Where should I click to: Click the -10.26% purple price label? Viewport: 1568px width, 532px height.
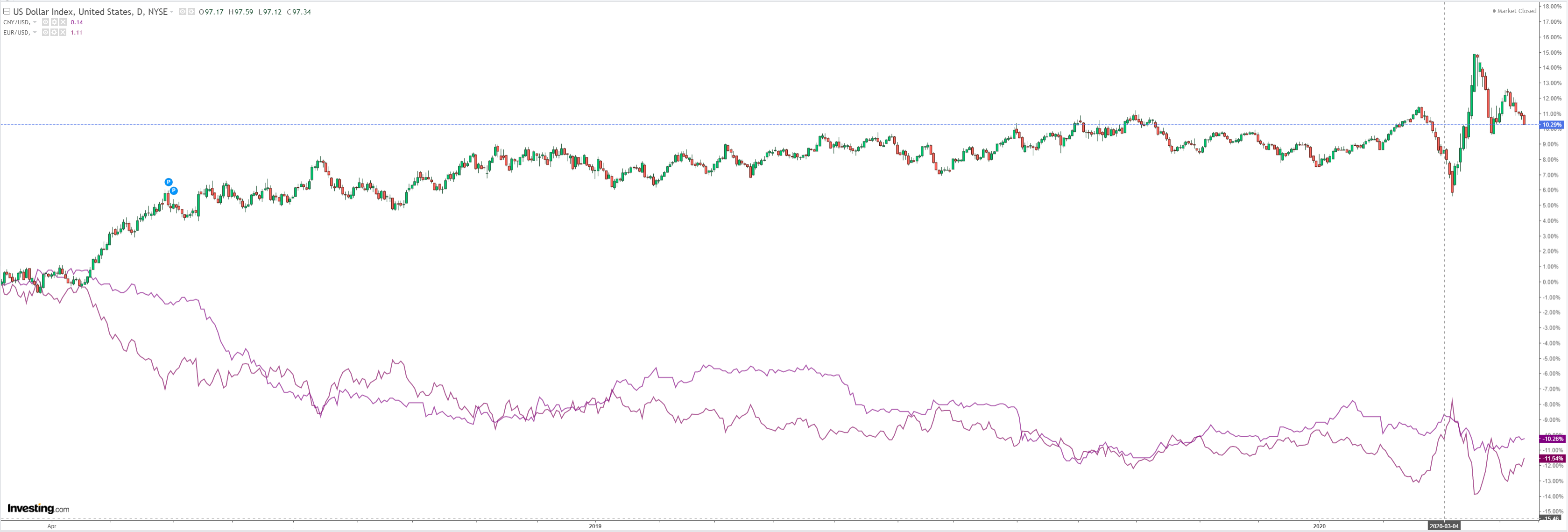point(1551,439)
